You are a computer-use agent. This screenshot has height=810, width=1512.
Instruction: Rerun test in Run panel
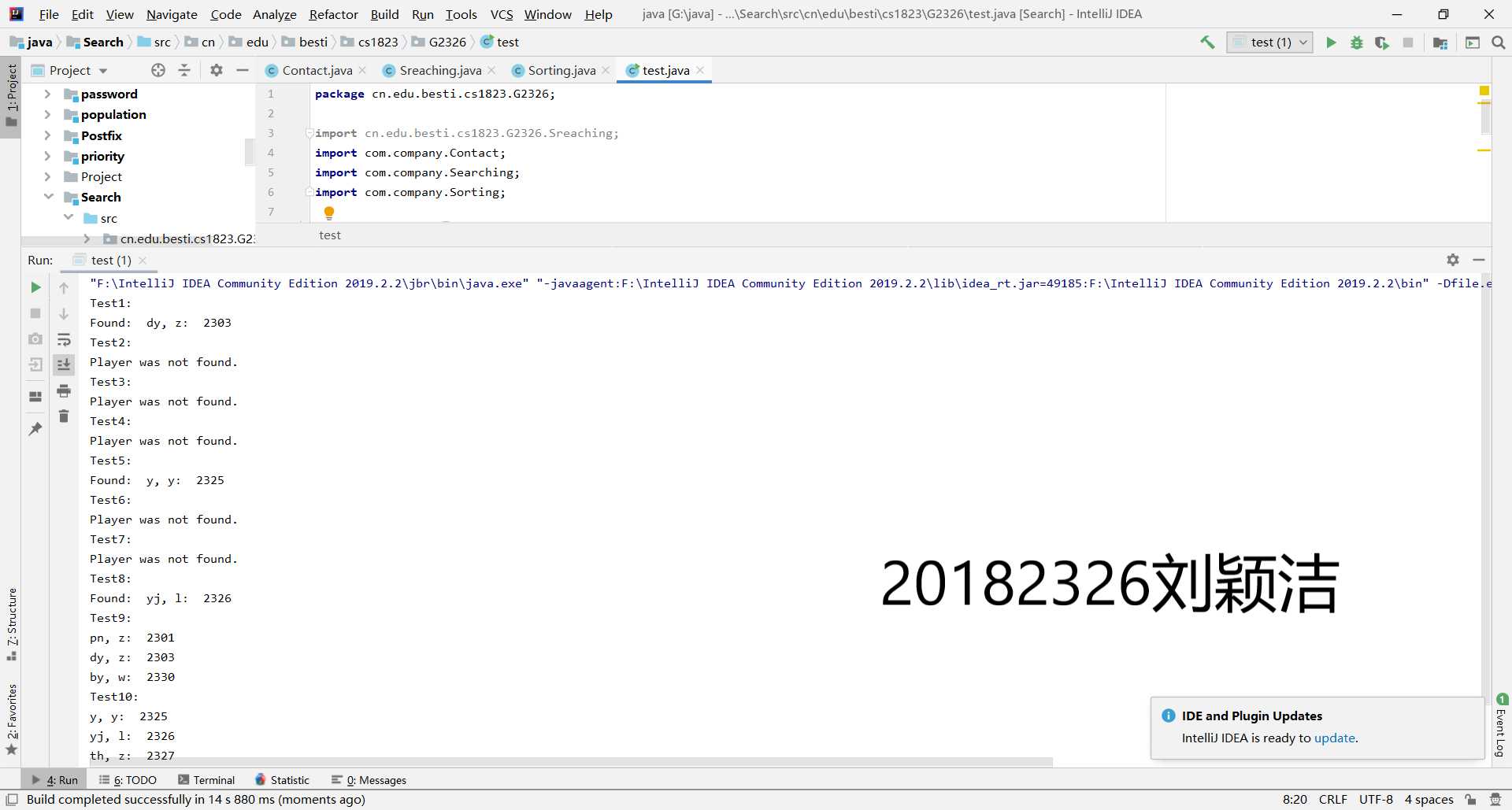[35, 287]
